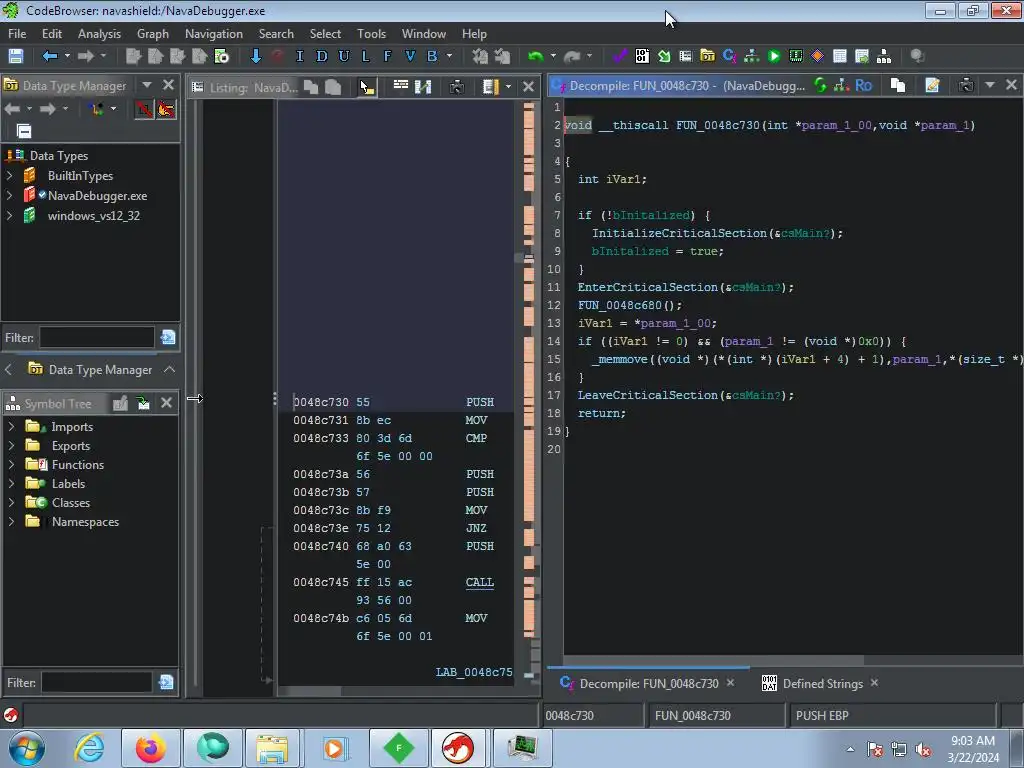
Task: Click the Save program icon
Action: (x=16, y=56)
